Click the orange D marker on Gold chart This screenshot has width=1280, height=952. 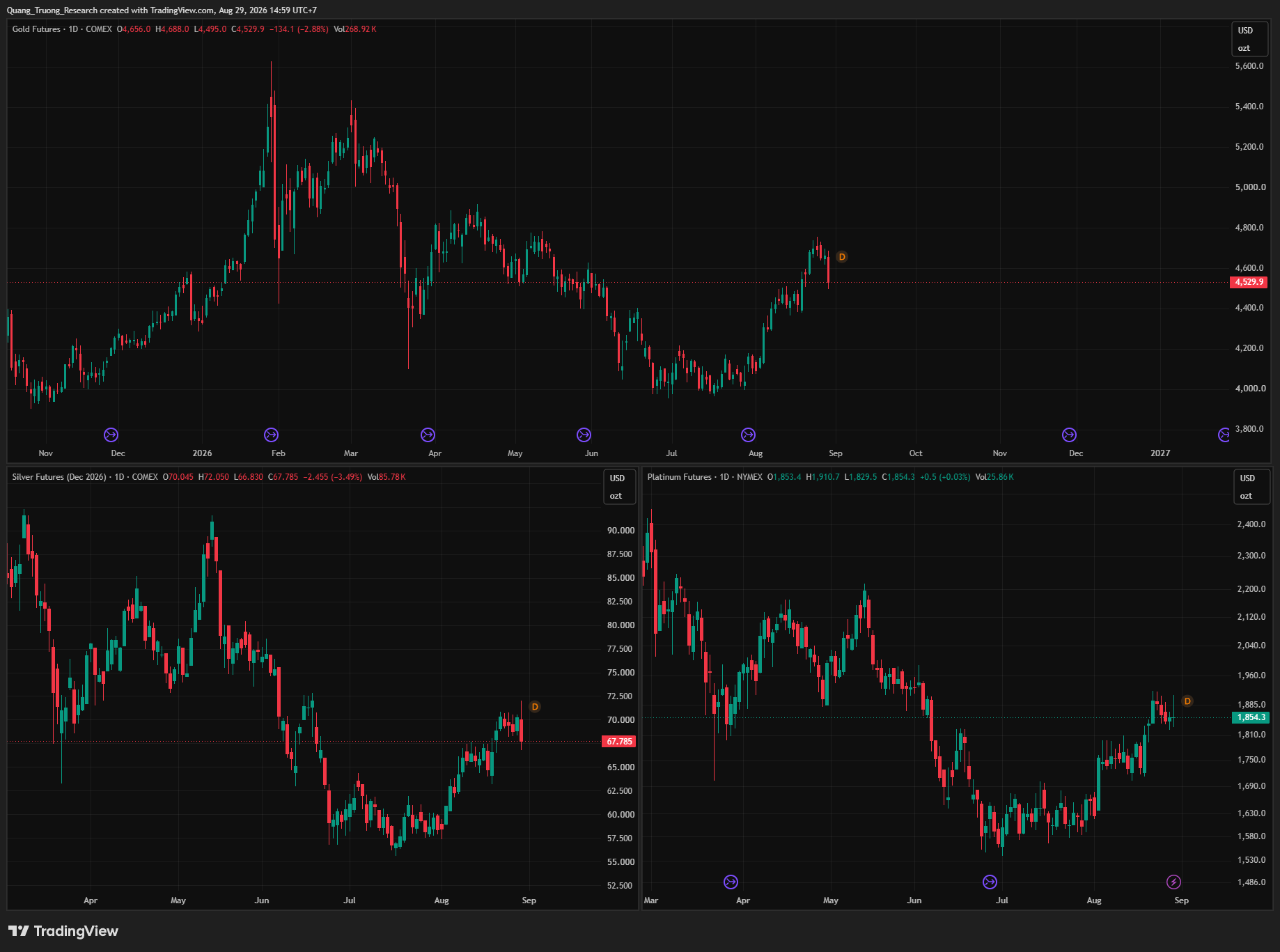[842, 257]
